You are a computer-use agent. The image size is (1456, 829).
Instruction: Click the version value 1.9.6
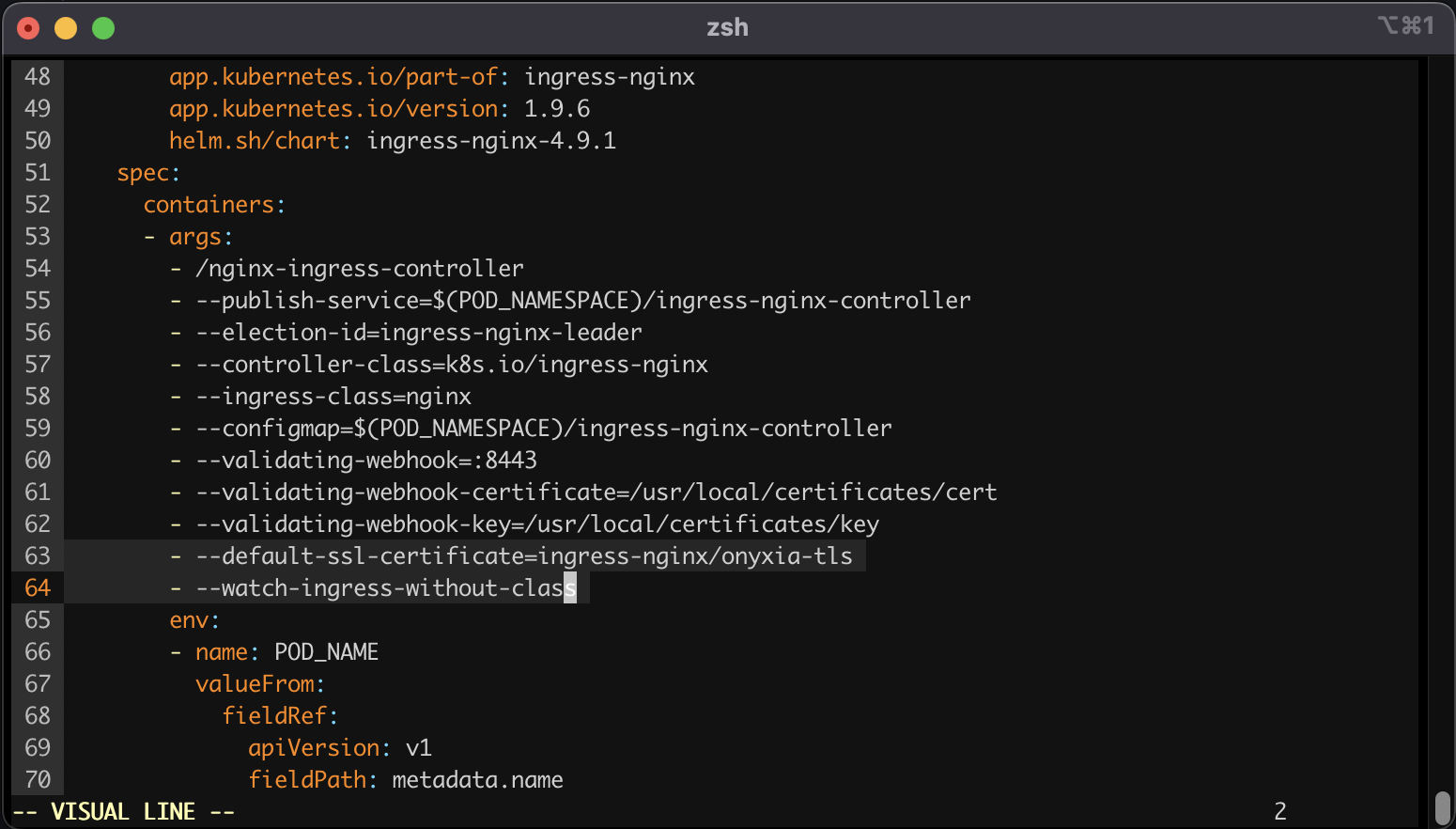click(x=556, y=109)
